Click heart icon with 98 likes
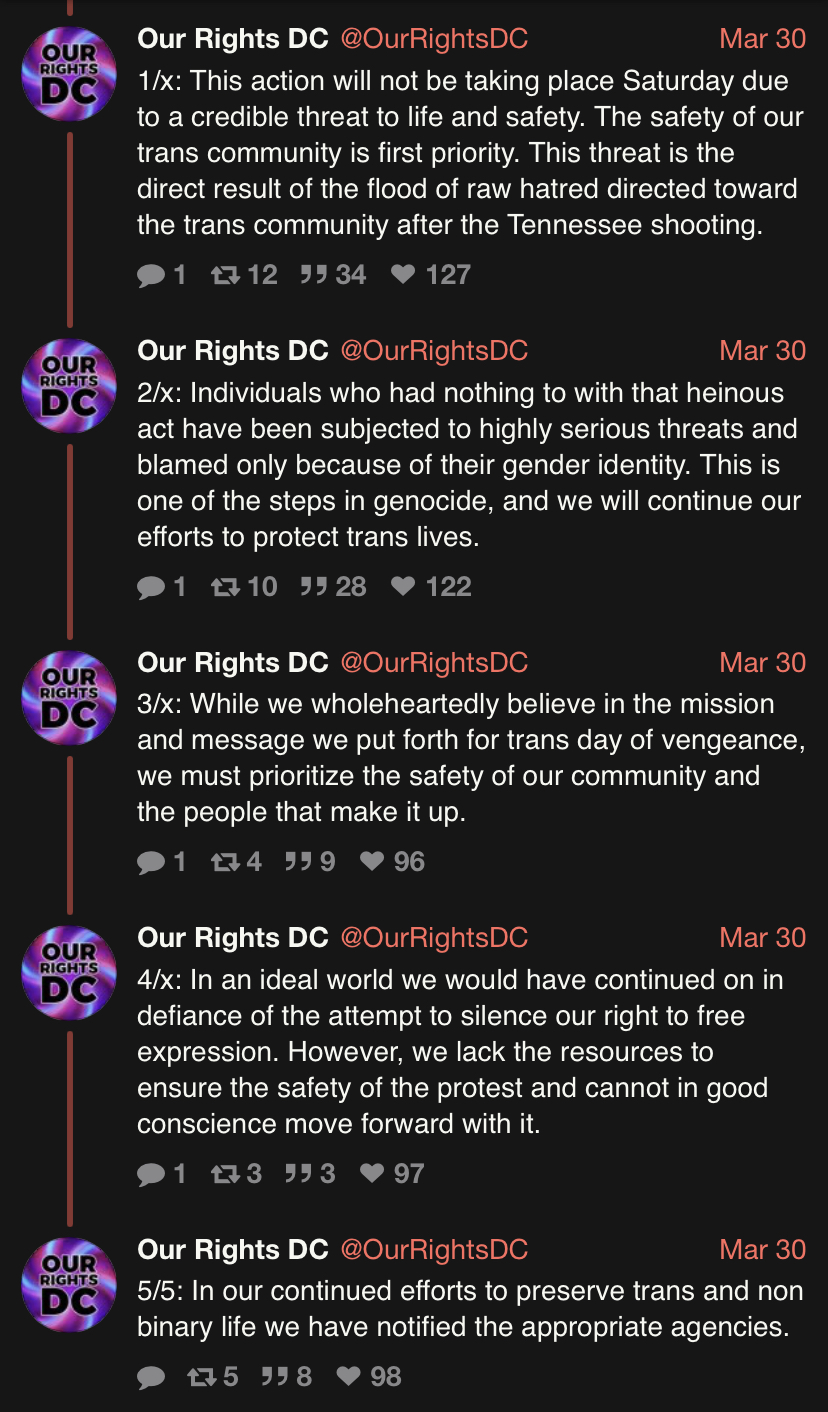 click(348, 1378)
